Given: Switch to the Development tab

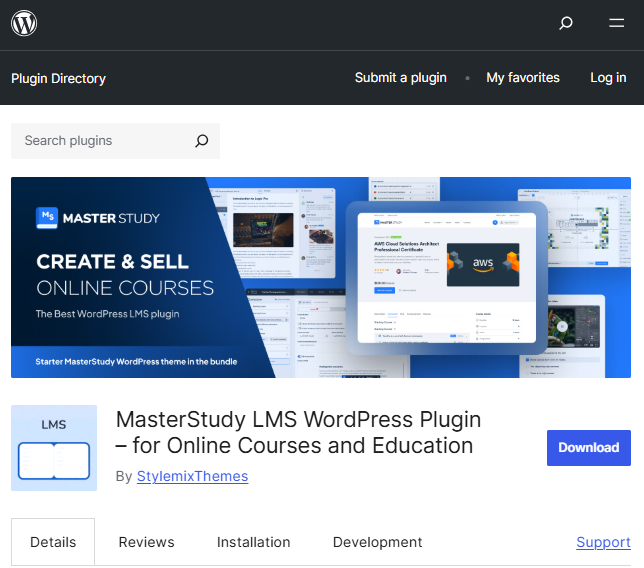Looking at the screenshot, I should point(377,542).
